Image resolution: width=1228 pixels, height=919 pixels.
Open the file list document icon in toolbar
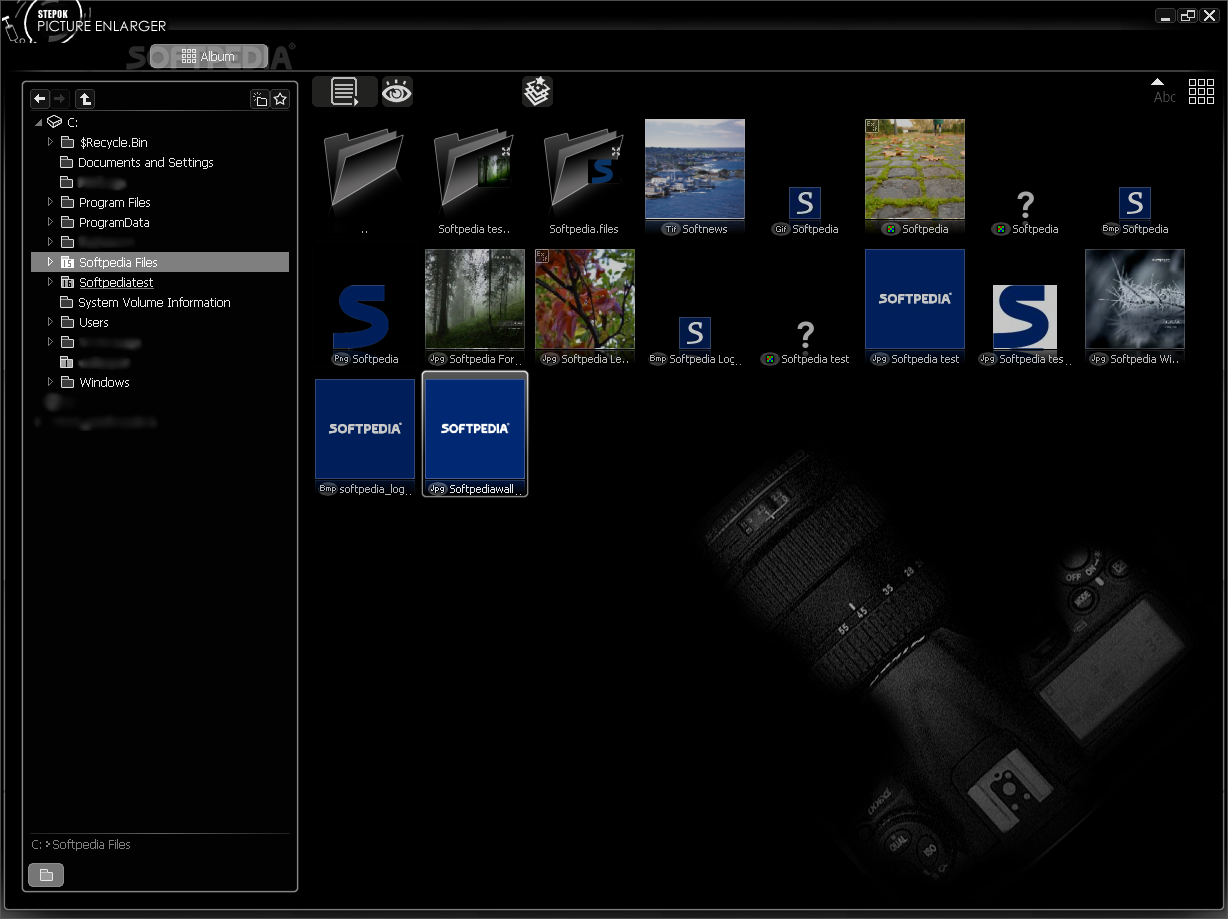click(345, 92)
